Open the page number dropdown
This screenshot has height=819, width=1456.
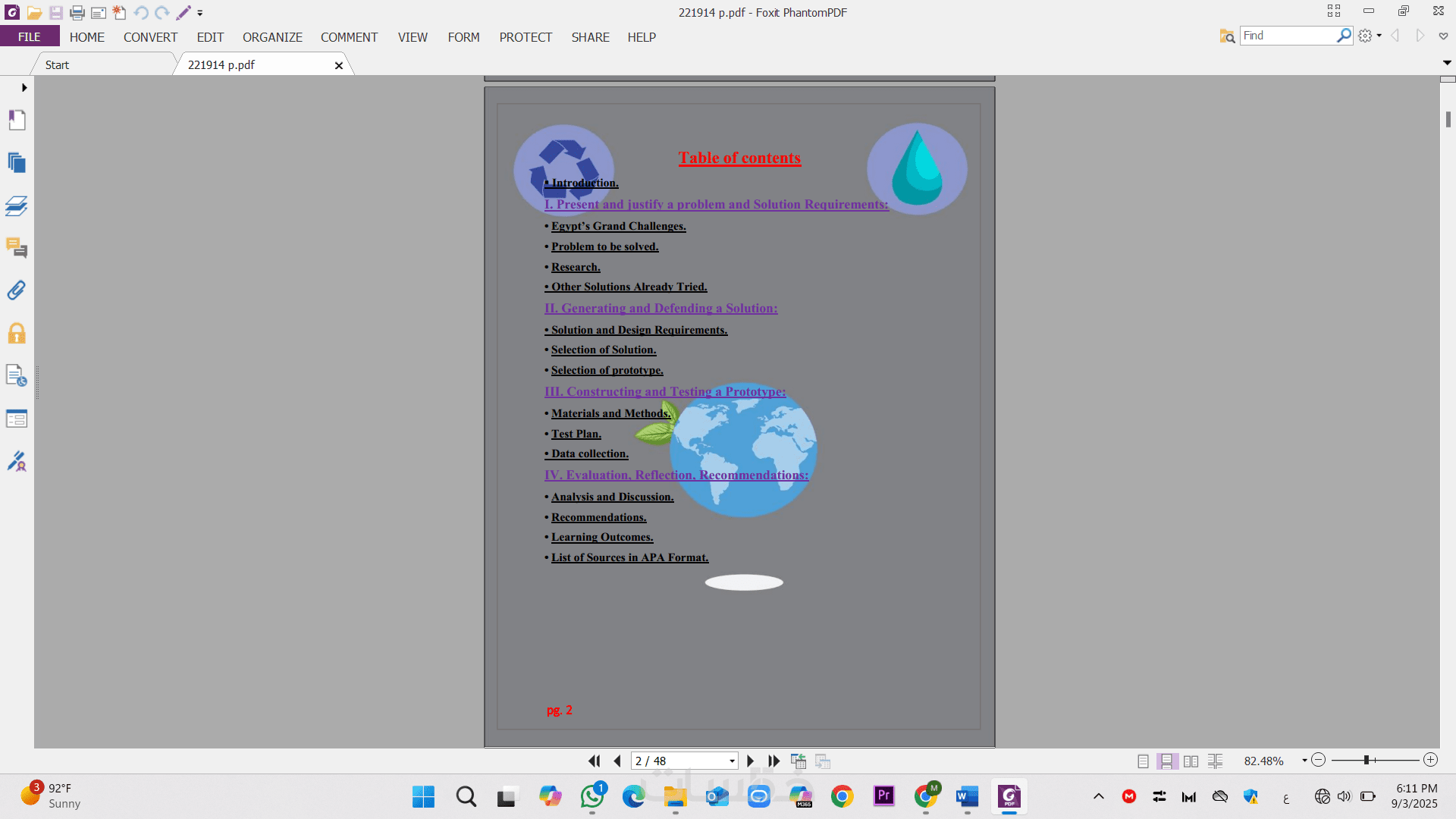pos(732,761)
